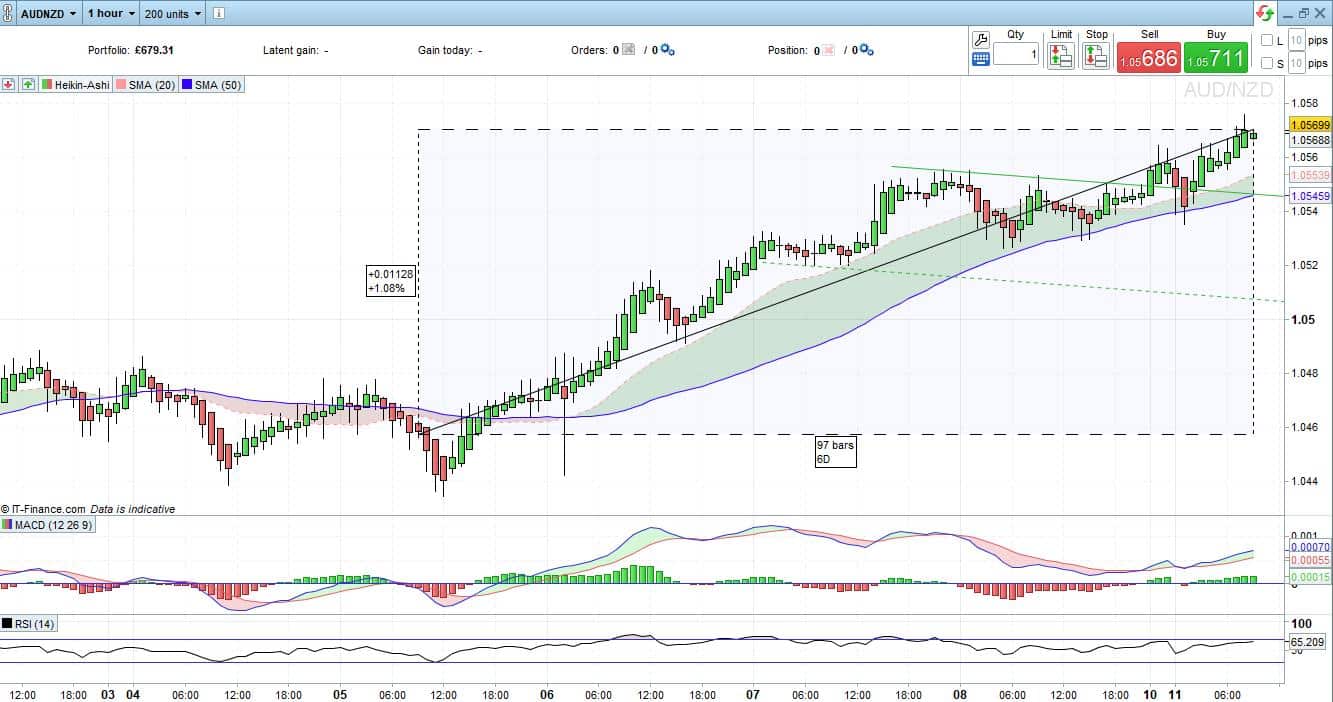Click the red down-arrow indicator icon
Image resolution: width=1333 pixels, height=702 pixels.
9,85
